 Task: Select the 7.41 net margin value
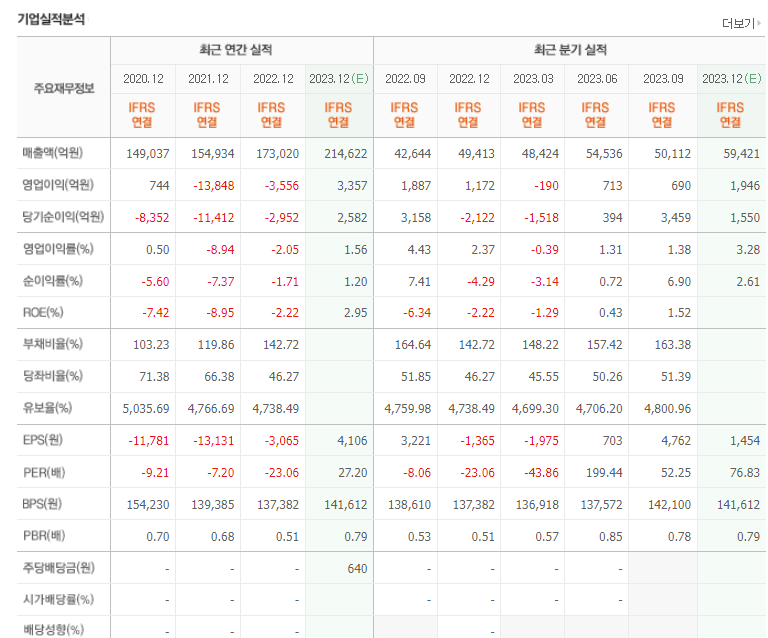419,282
